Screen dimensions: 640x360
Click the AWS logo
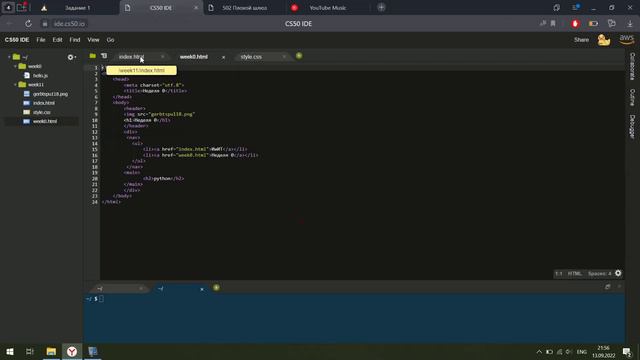tap(627, 40)
